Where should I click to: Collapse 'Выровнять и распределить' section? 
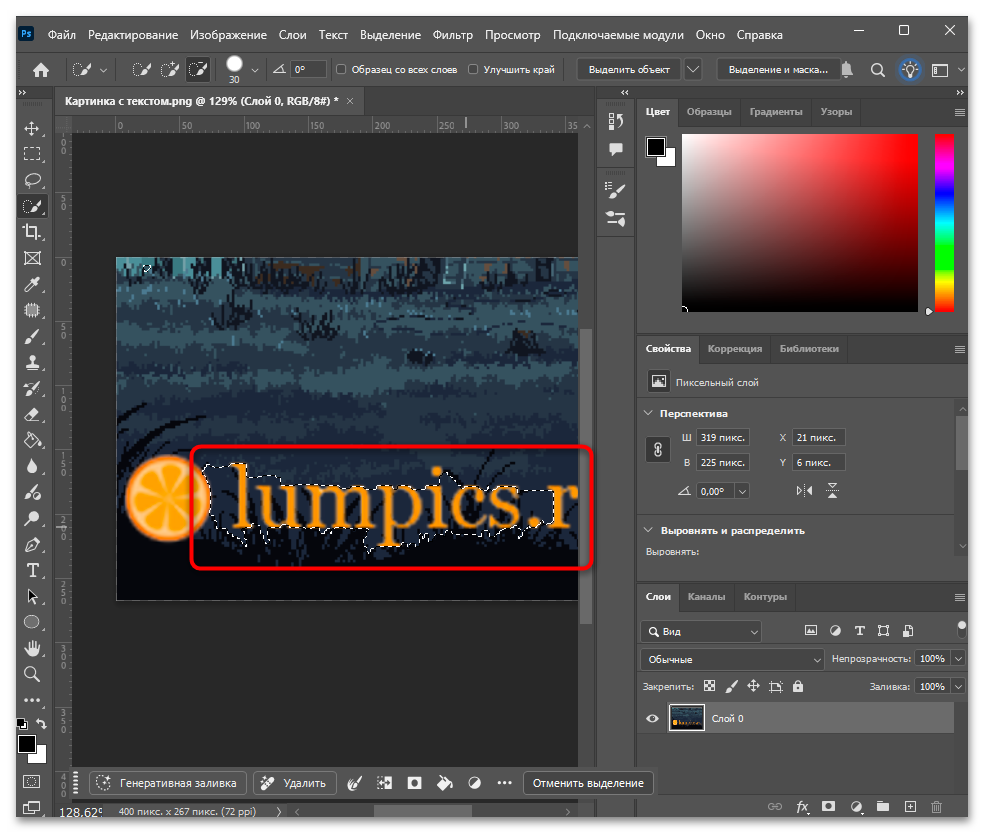click(x=648, y=530)
